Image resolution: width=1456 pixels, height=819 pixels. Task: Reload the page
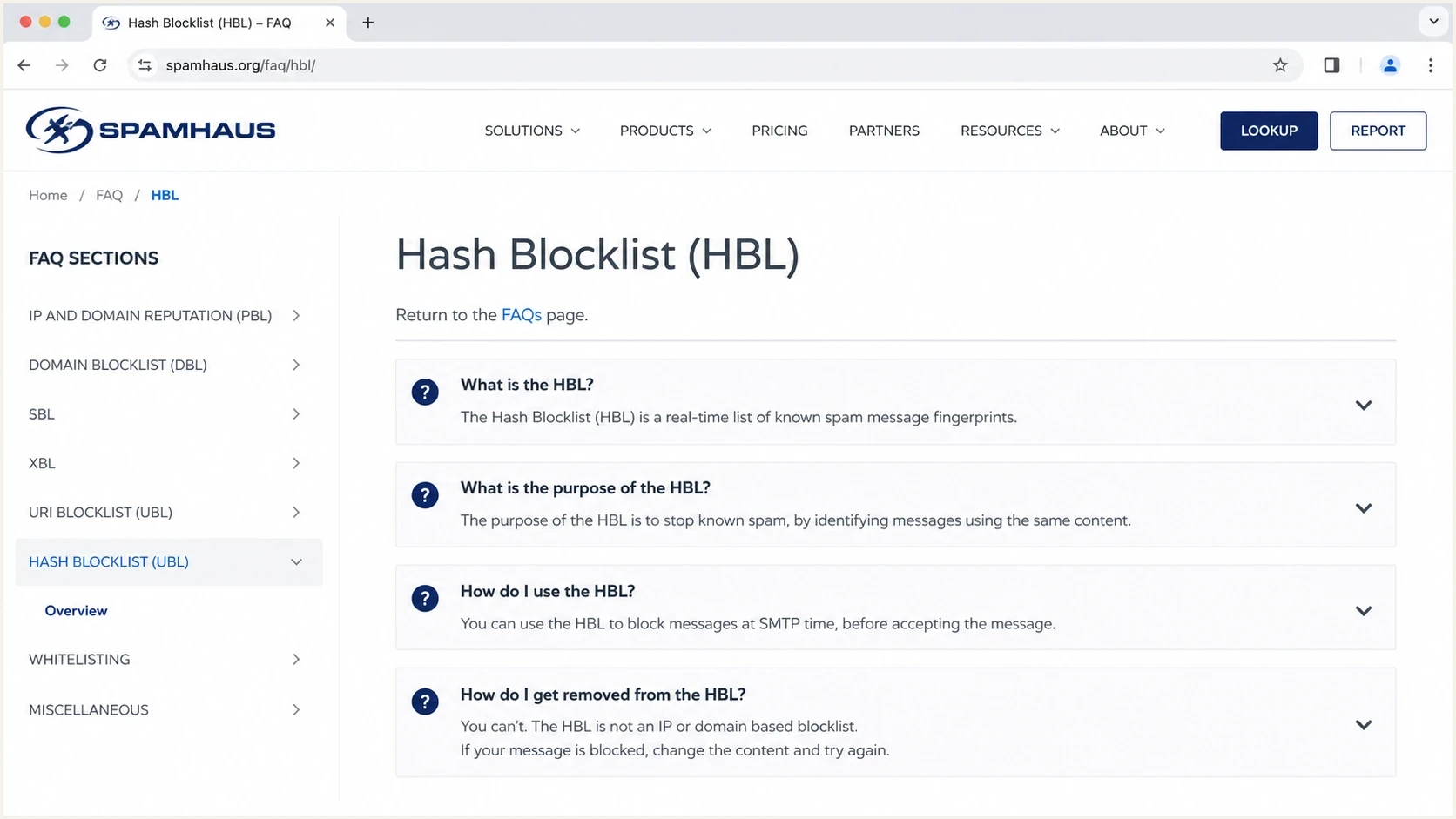point(100,65)
